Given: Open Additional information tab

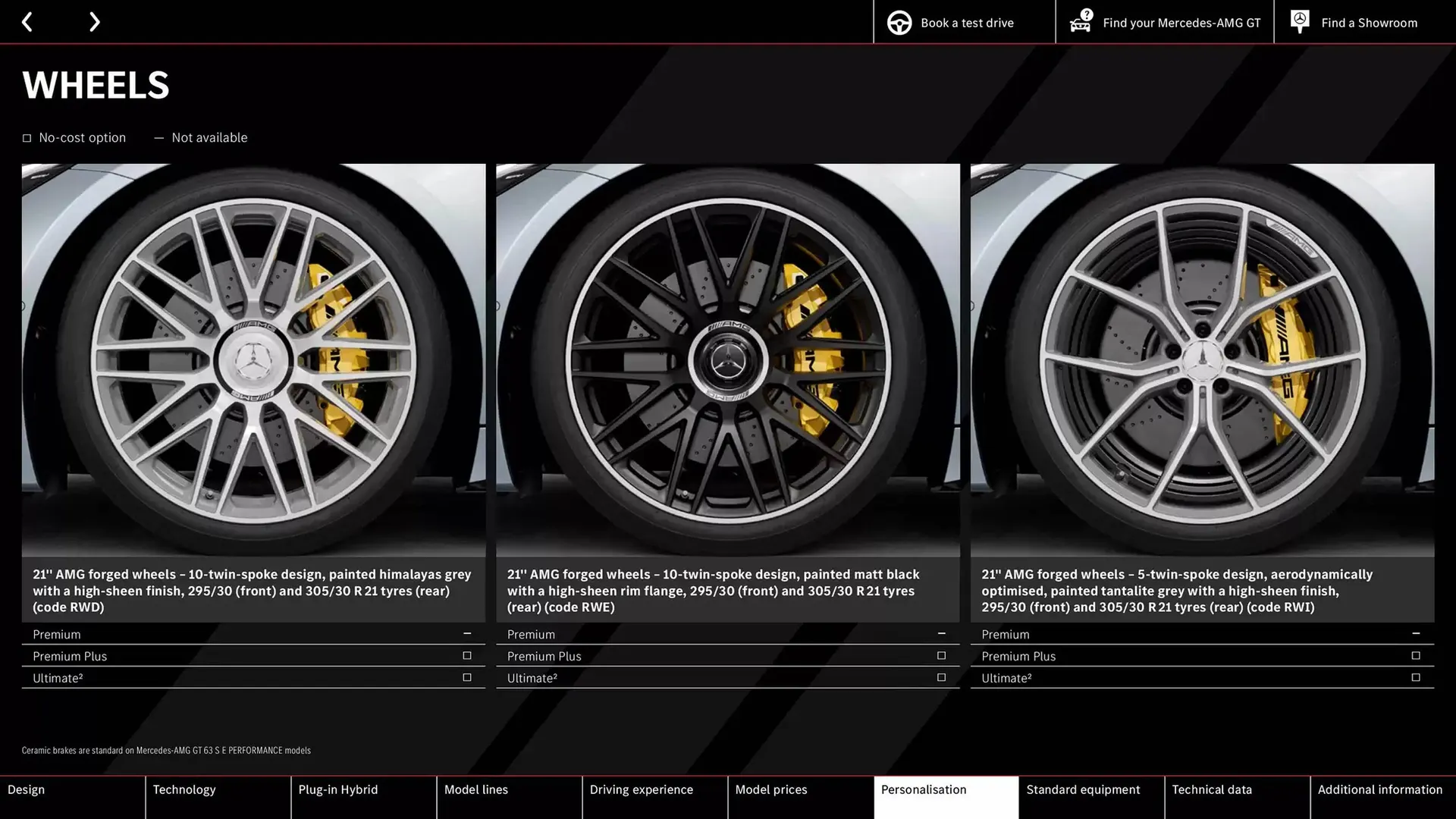Looking at the screenshot, I should 1383,797.
